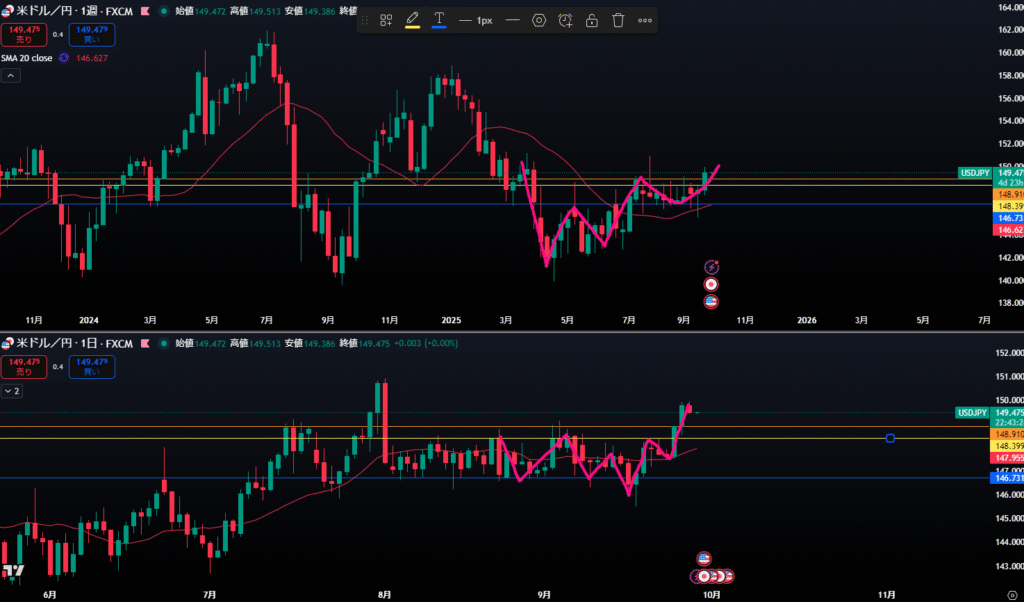Open more options three-dot menu
The width and height of the screenshot is (1024, 602).
point(645,20)
